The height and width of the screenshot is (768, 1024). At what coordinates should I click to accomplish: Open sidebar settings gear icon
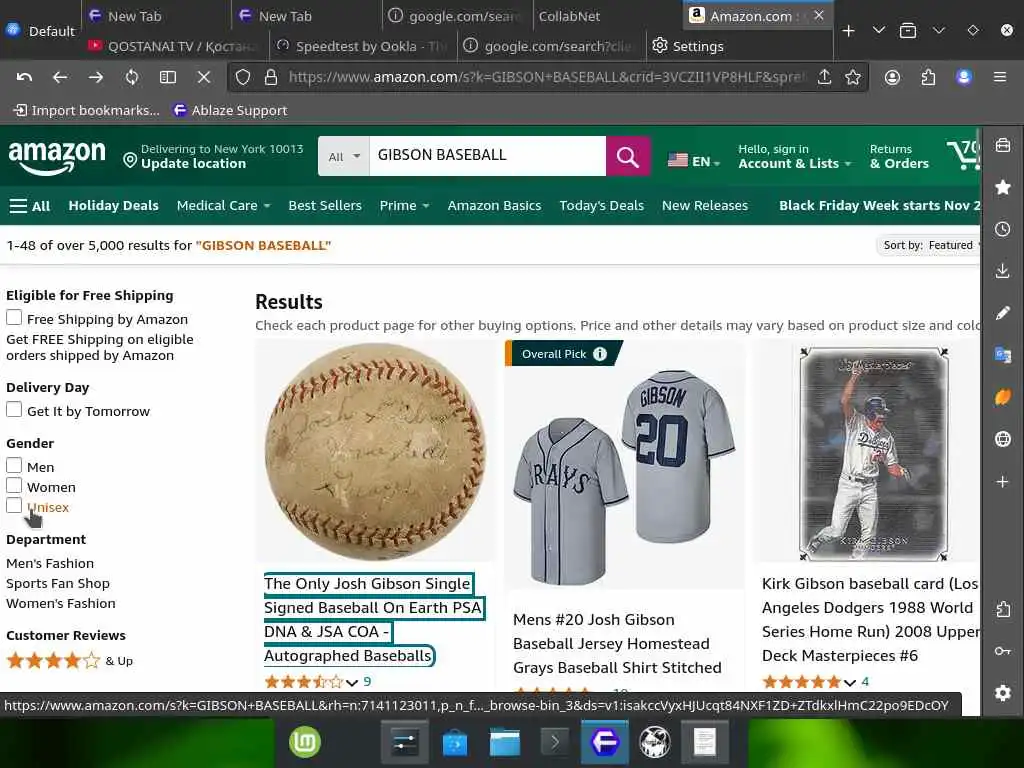1003,693
